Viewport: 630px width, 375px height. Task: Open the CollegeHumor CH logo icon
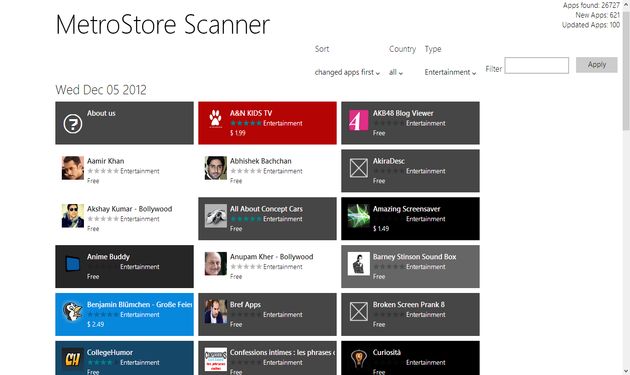tap(73, 359)
